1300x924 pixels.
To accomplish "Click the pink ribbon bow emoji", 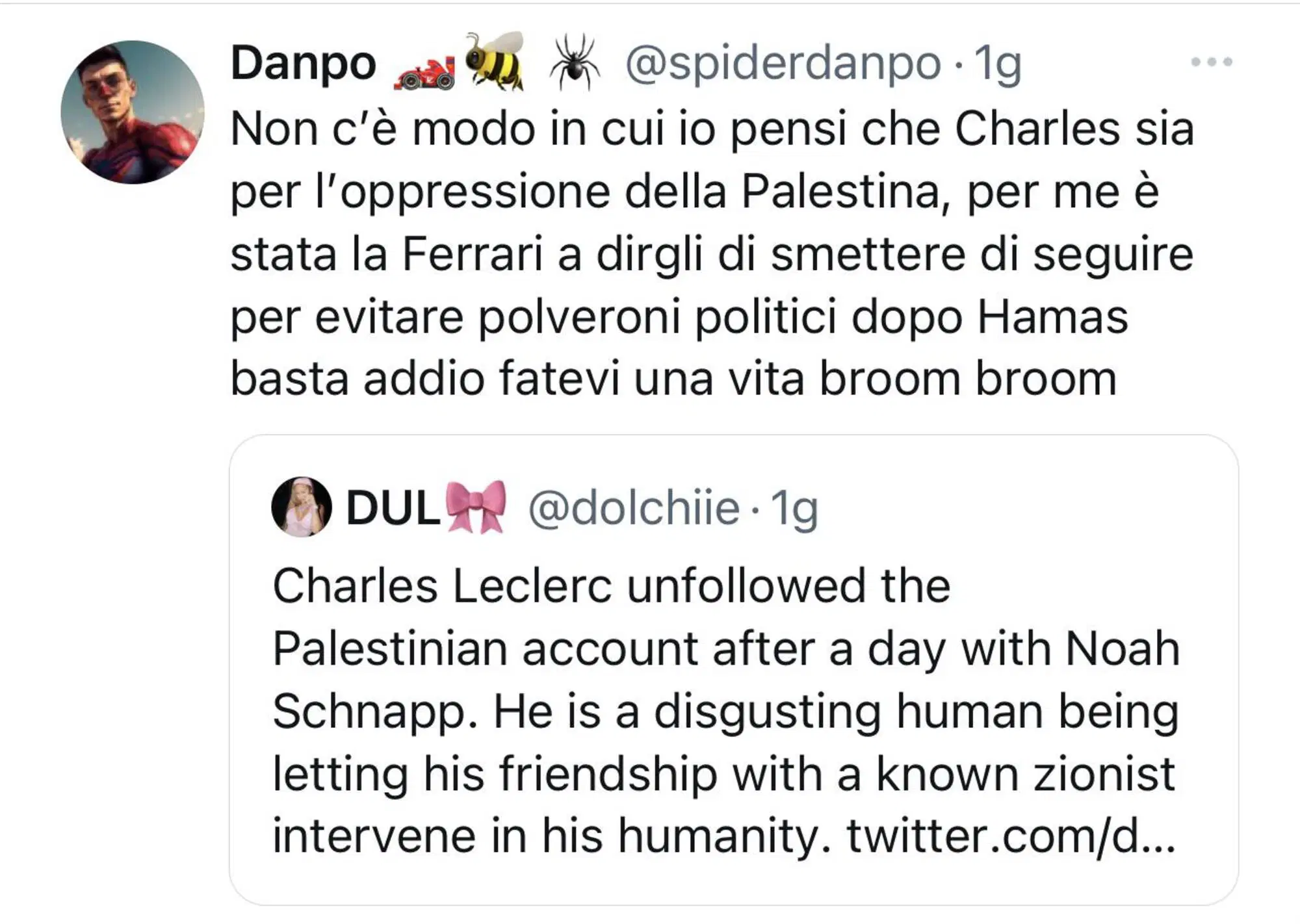I will click(x=476, y=507).
